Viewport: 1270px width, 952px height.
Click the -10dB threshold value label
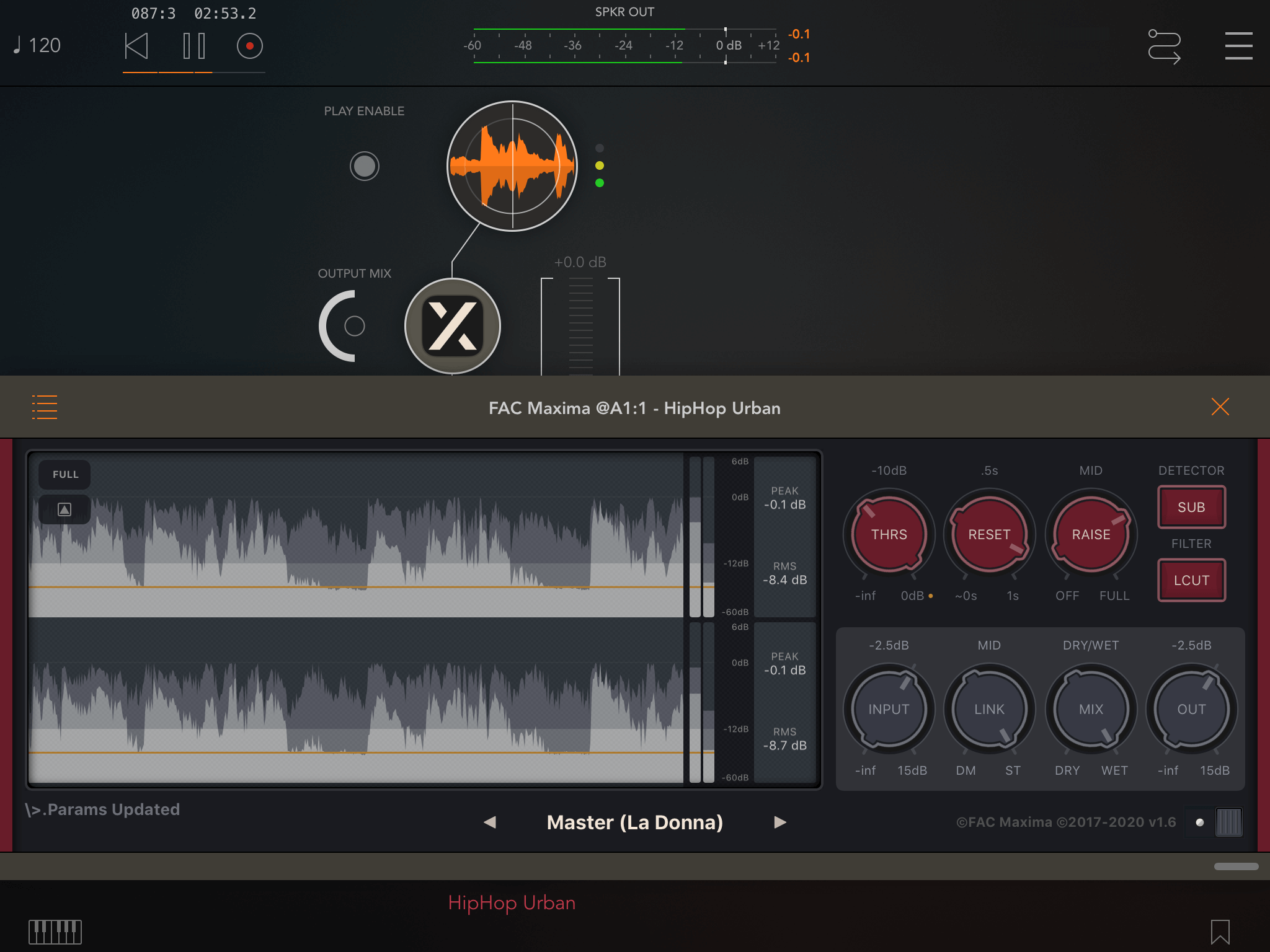tap(889, 470)
